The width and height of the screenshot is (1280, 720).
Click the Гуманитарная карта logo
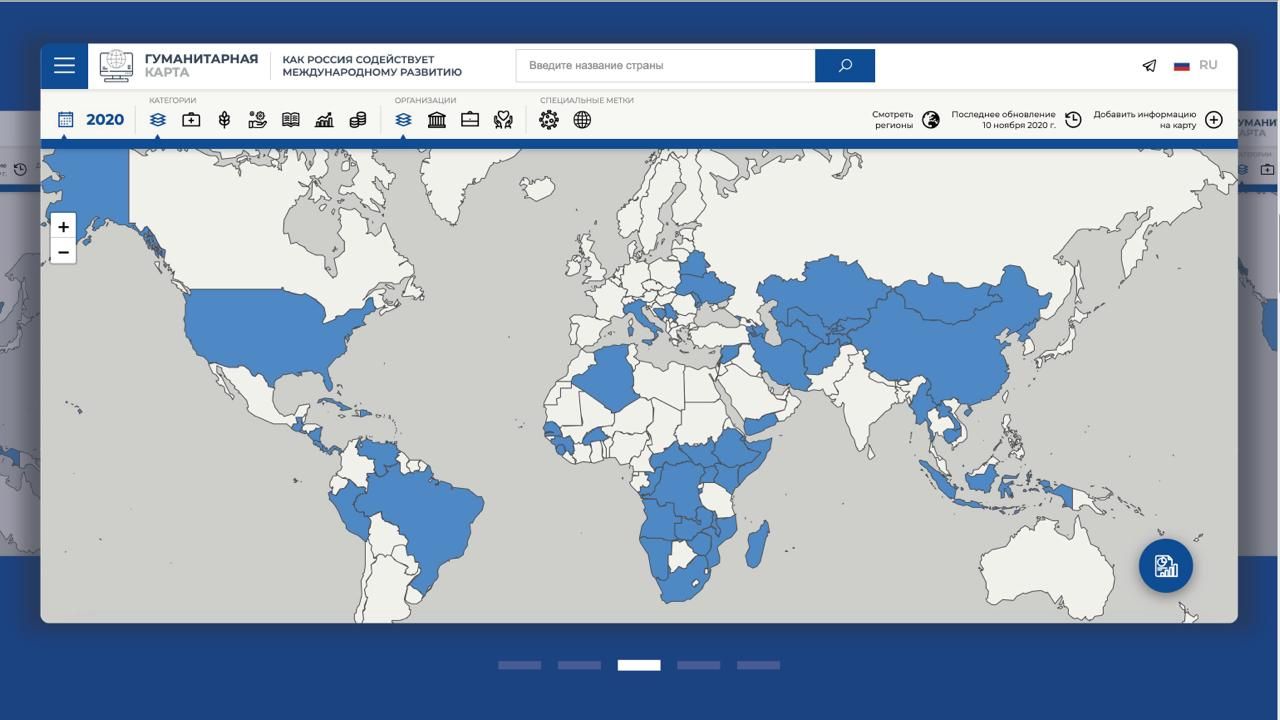pyautogui.click(x=179, y=66)
